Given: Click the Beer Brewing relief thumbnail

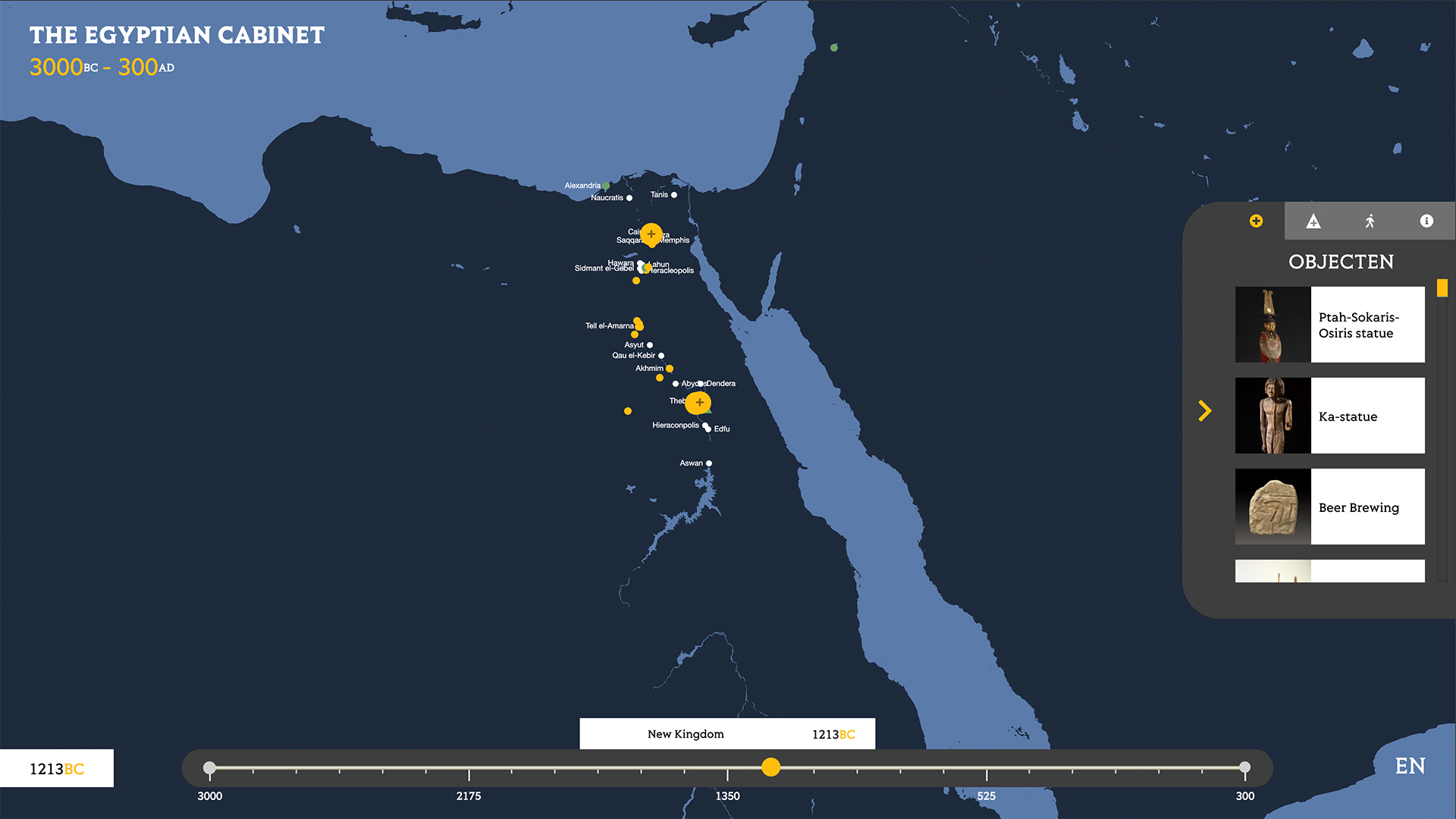Looking at the screenshot, I should (x=1272, y=507).
